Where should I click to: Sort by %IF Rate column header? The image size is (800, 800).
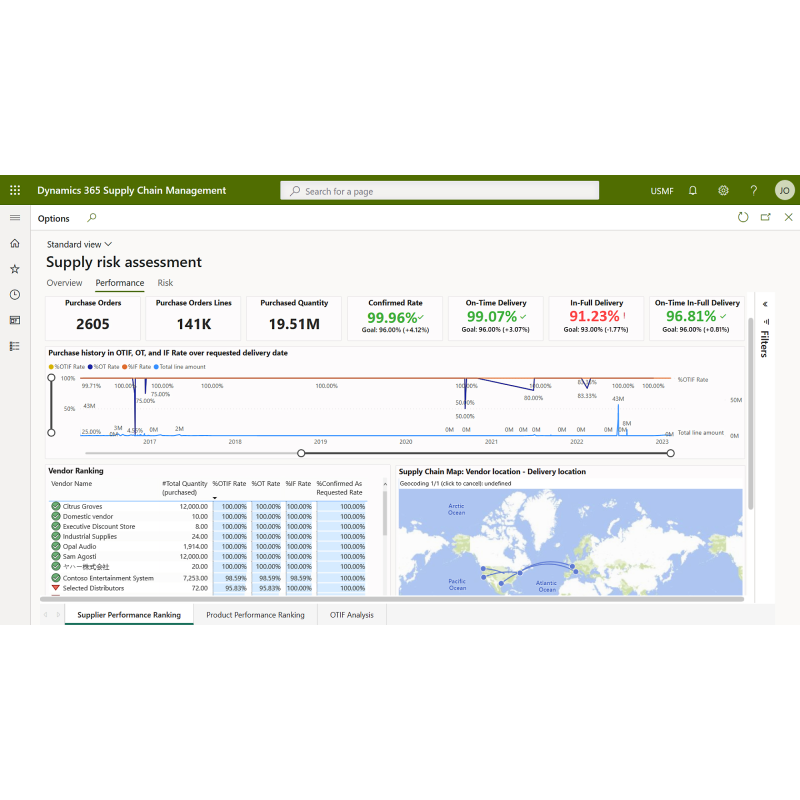pyautogui.click(x=298, y=484)
